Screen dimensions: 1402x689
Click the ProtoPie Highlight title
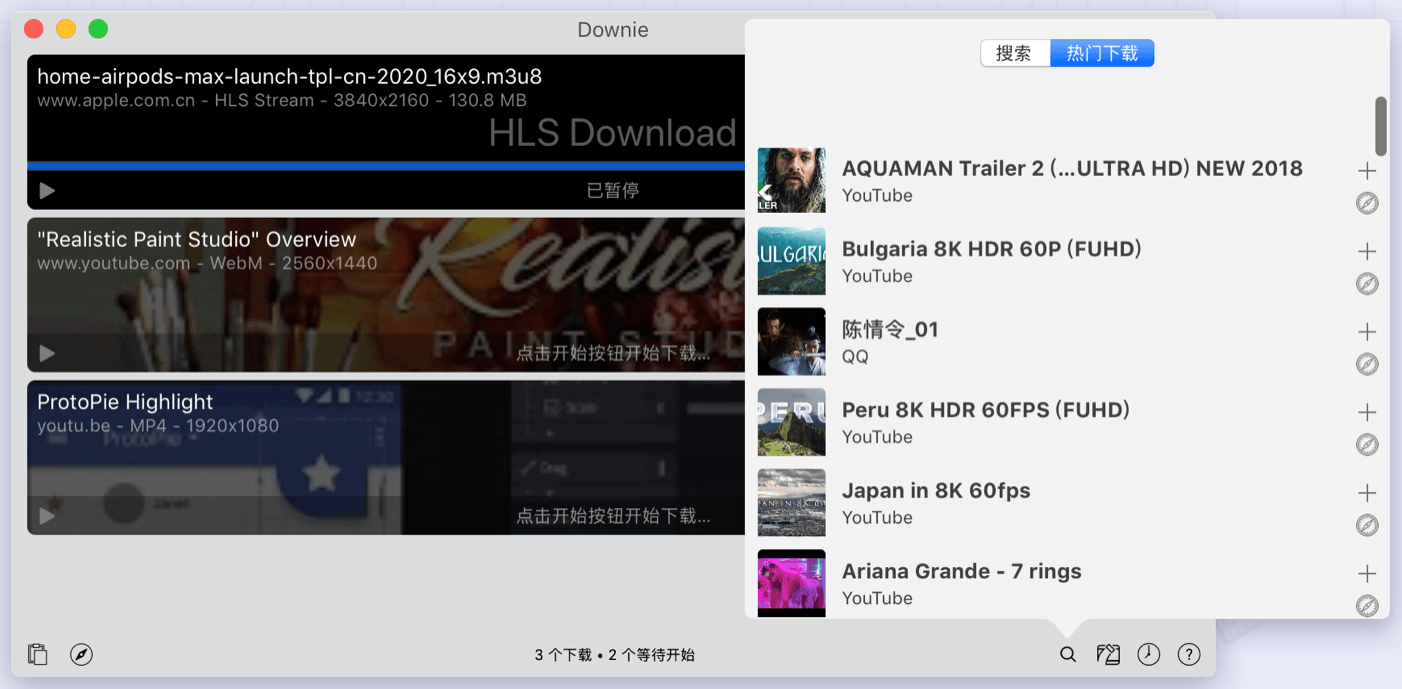(x=125, y=402)
